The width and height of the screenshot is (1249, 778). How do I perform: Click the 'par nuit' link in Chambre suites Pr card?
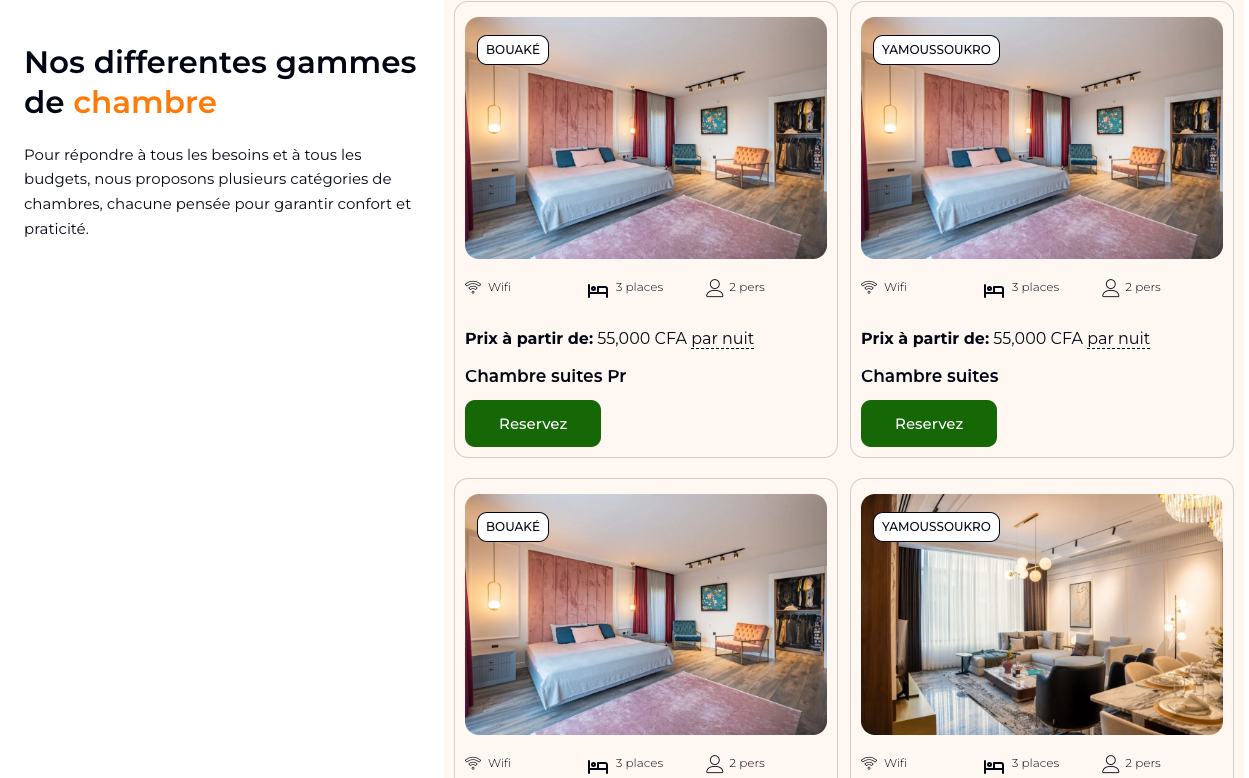(x=723, y=339)
